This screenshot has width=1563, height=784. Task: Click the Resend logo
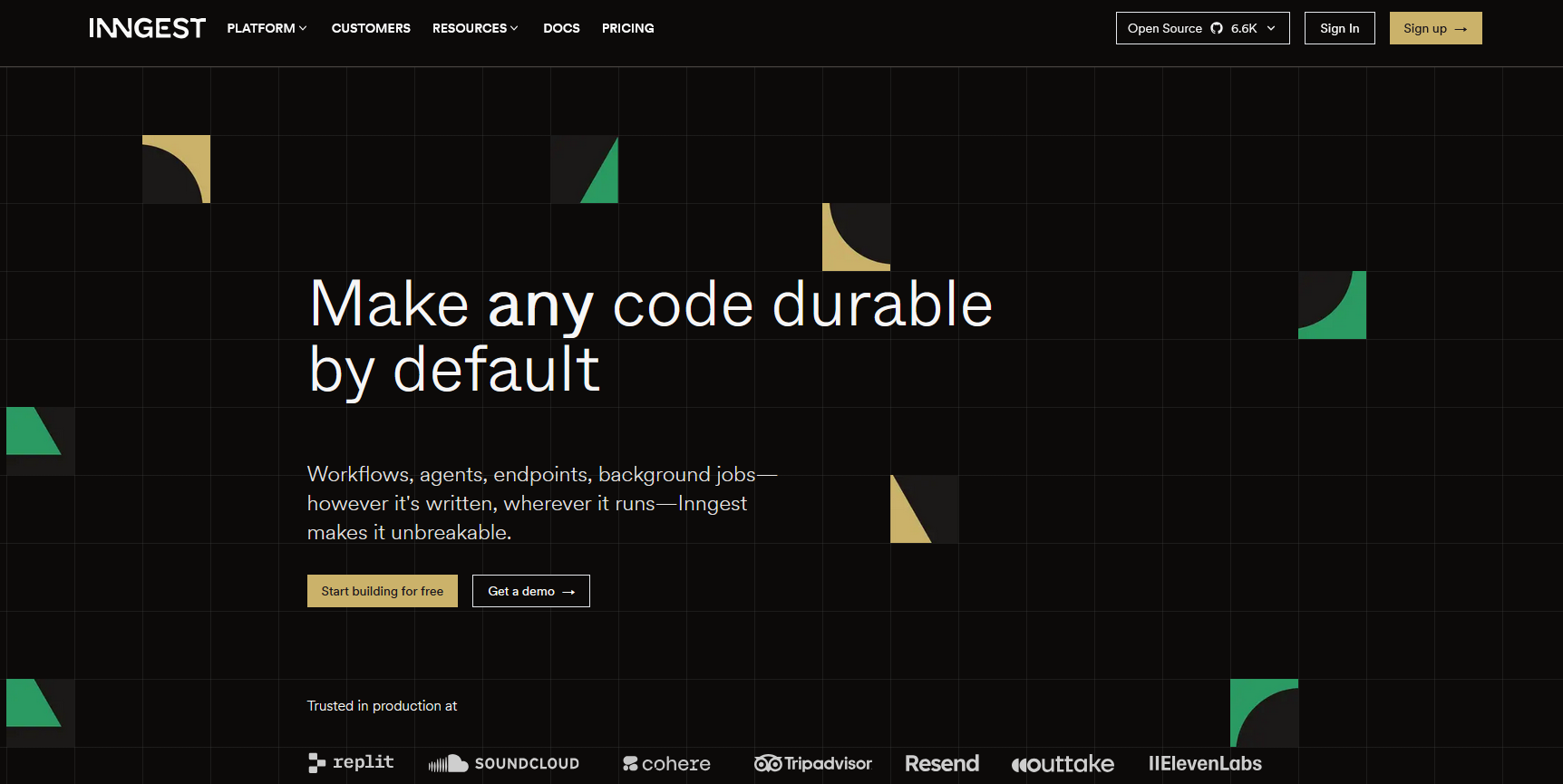tap(941, 763)
